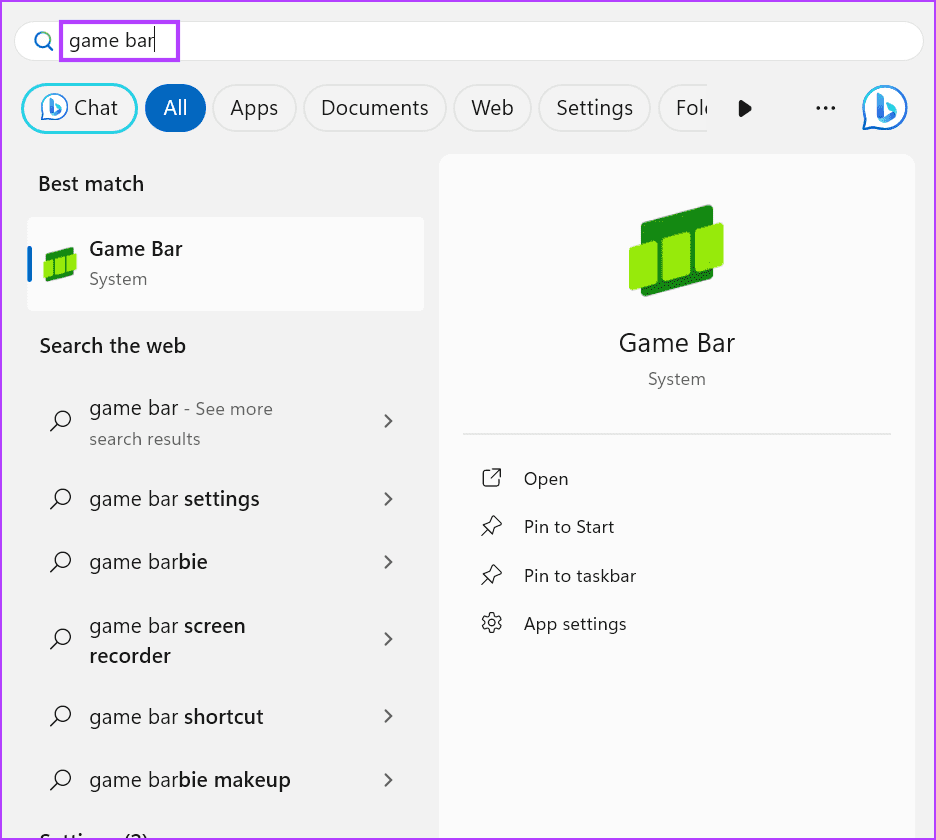Click the large Game Bar app icon in details pane
The width and height of the screenshot is (936, 840).
pos(676,251)
